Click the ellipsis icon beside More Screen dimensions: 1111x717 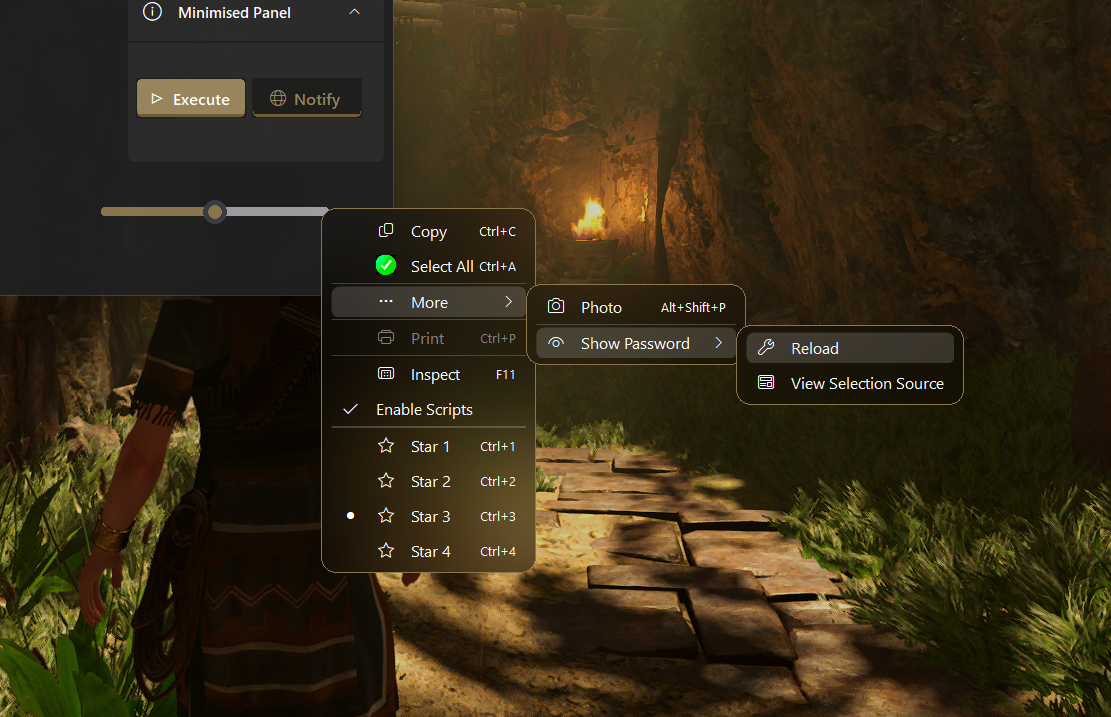386,301
